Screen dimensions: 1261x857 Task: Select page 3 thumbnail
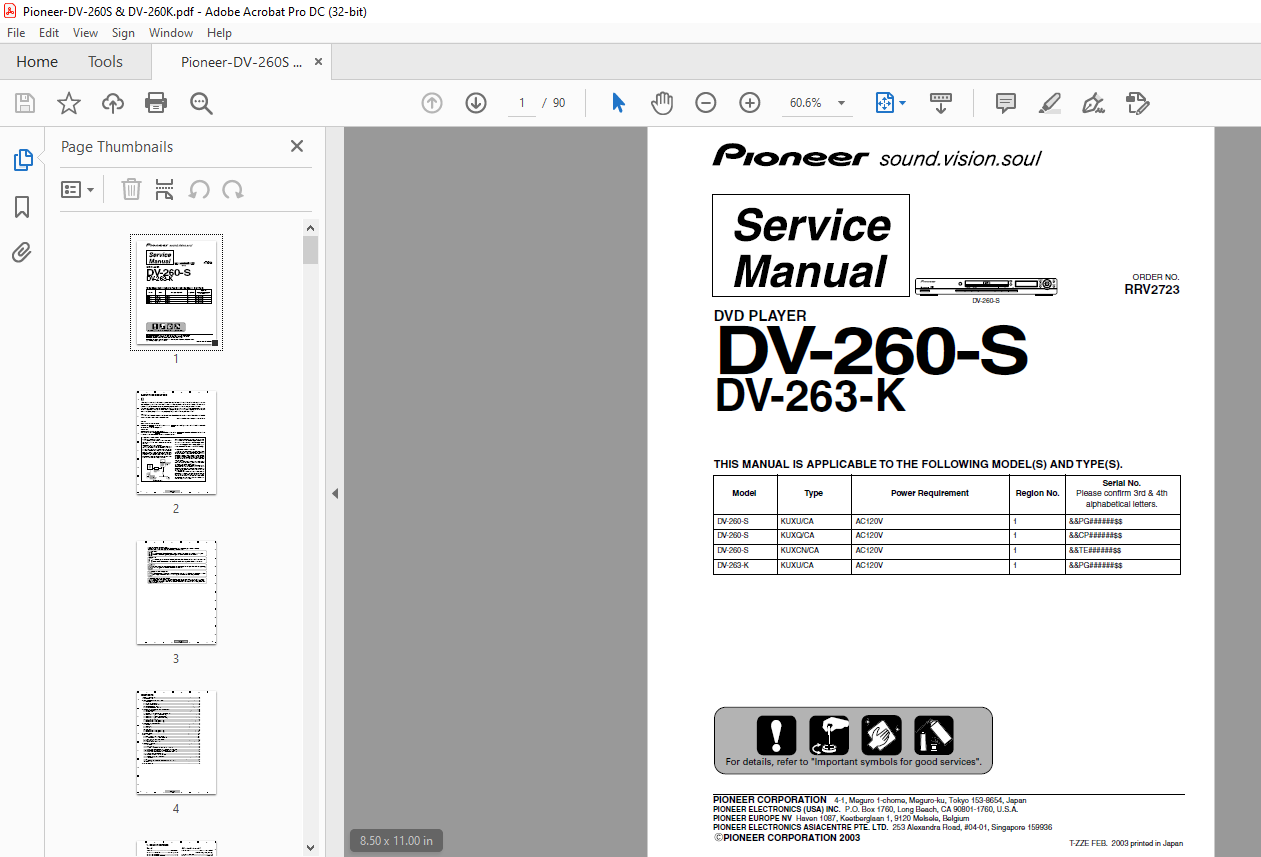tap(176, 592)
